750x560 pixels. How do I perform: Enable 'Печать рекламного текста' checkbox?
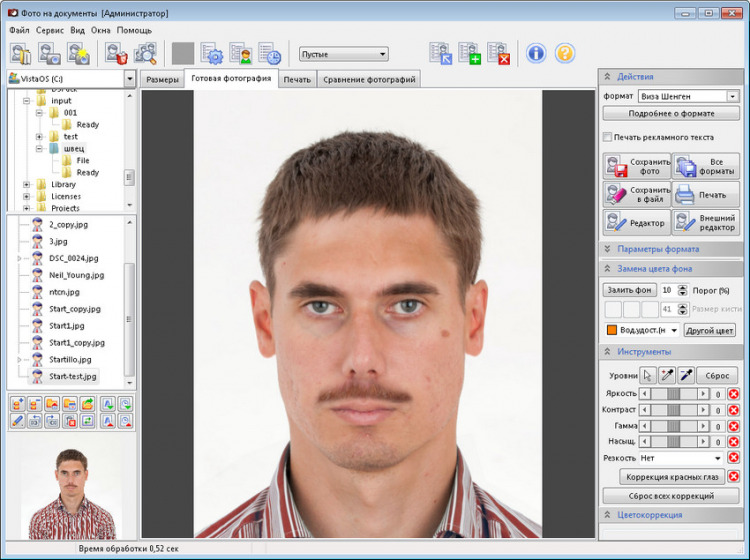coord(608,137)
